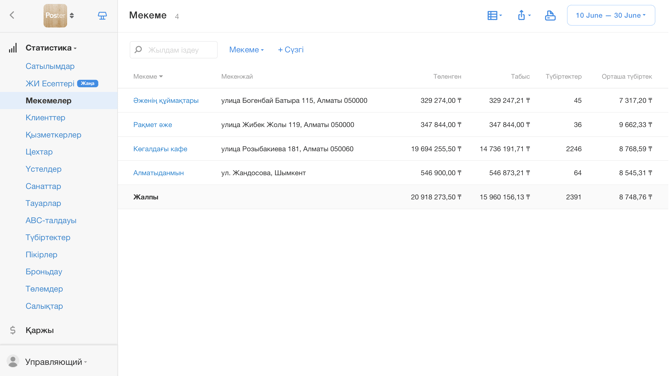Viewport: 670px width, 376px height.
Task: Expand the Мекеме filter dropdown
Action: 246,50
